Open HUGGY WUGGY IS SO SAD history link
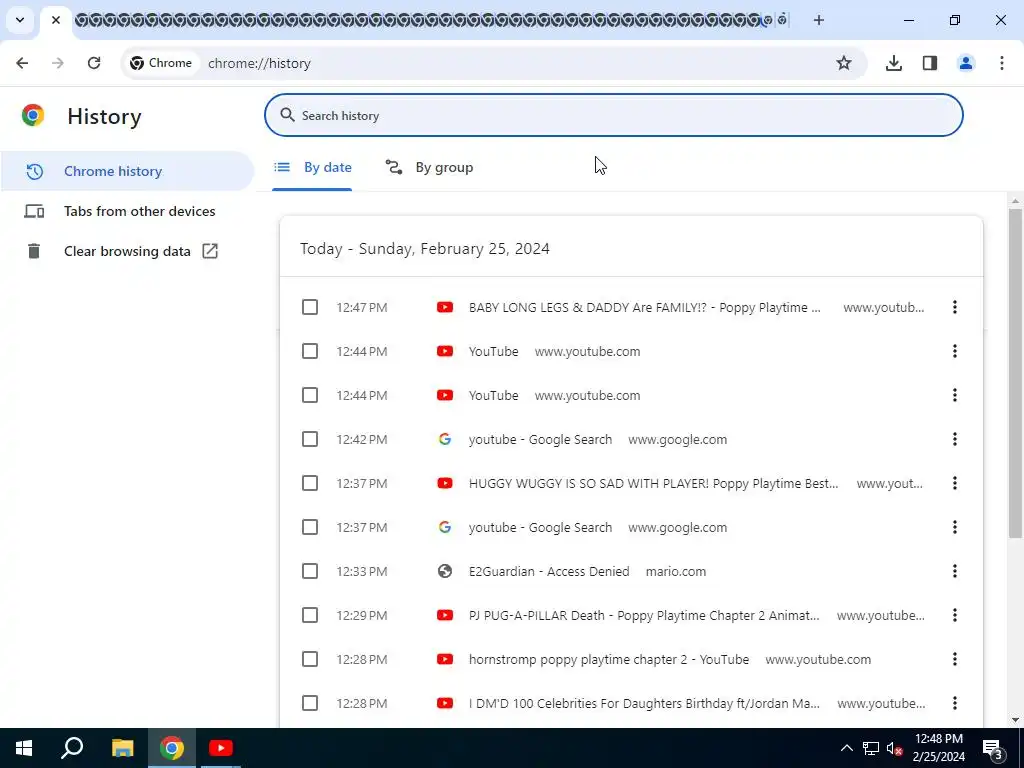 coord(654,484)
